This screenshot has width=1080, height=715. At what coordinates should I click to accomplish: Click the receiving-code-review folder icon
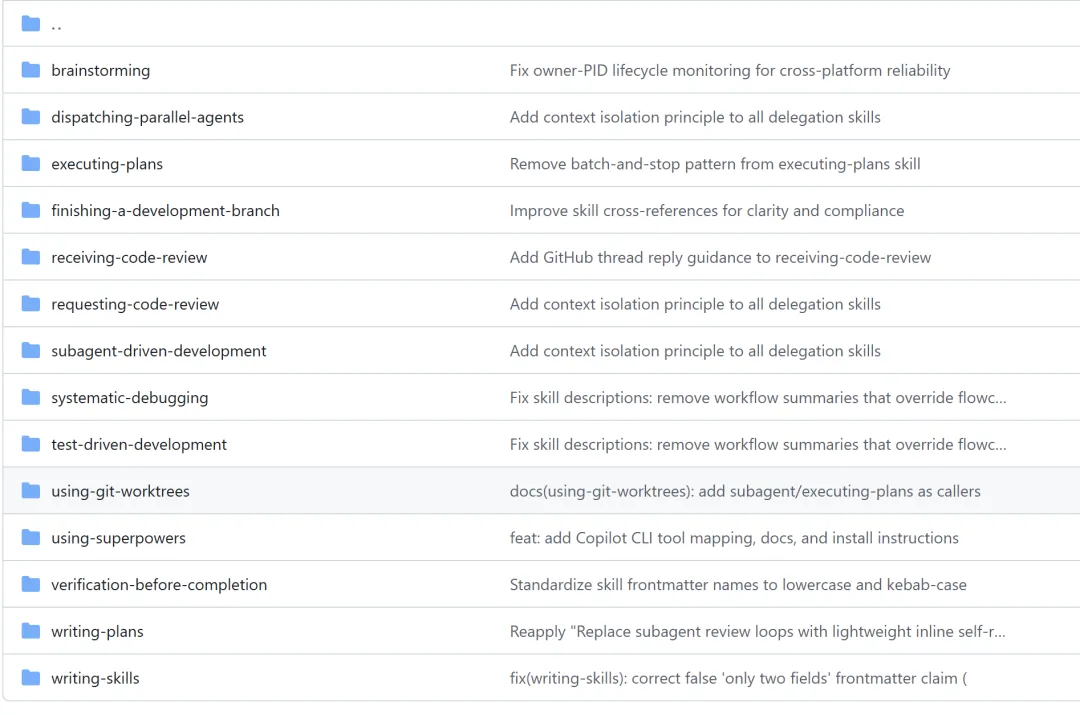click(31, 257)
